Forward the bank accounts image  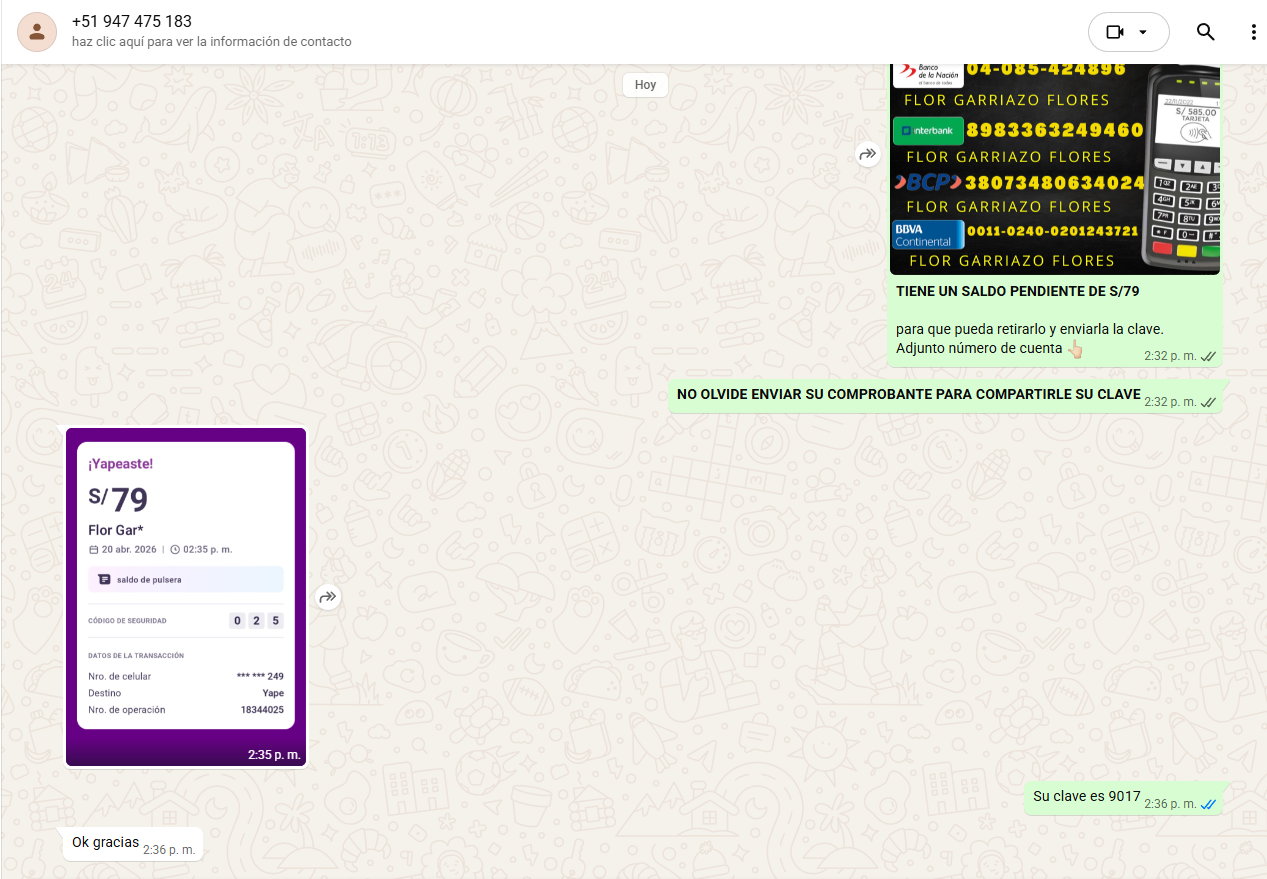pyautogui.click(x=867, y=154)
